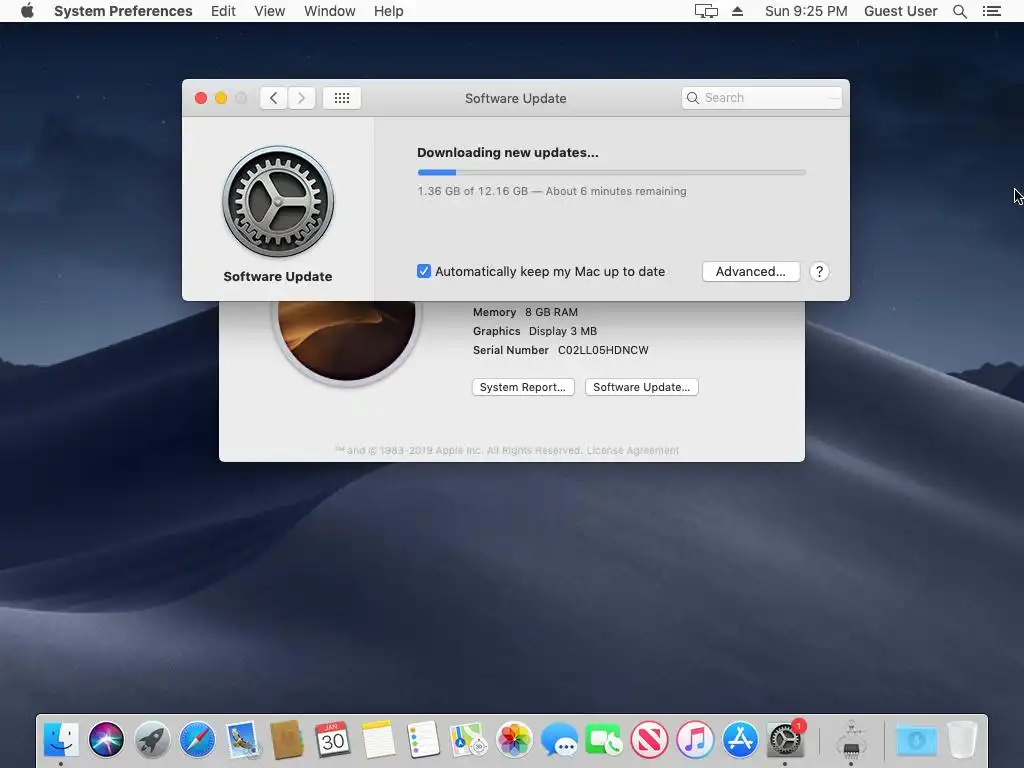Minimize the Software Update window

221,98
